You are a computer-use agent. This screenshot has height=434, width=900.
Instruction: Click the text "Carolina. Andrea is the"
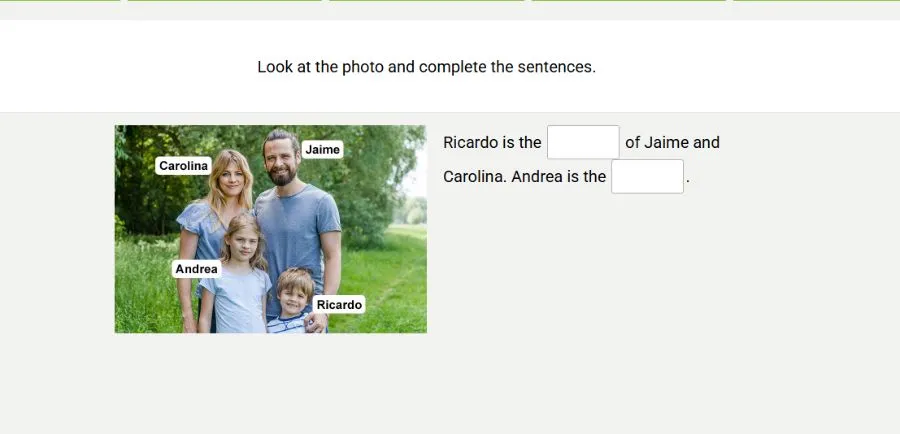pos(524,177)
